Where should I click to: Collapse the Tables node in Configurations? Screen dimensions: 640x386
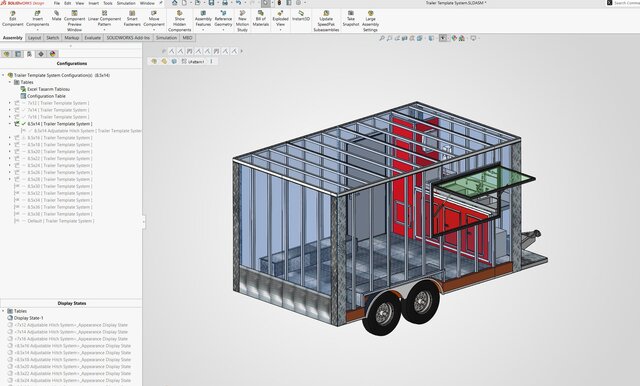10,82
